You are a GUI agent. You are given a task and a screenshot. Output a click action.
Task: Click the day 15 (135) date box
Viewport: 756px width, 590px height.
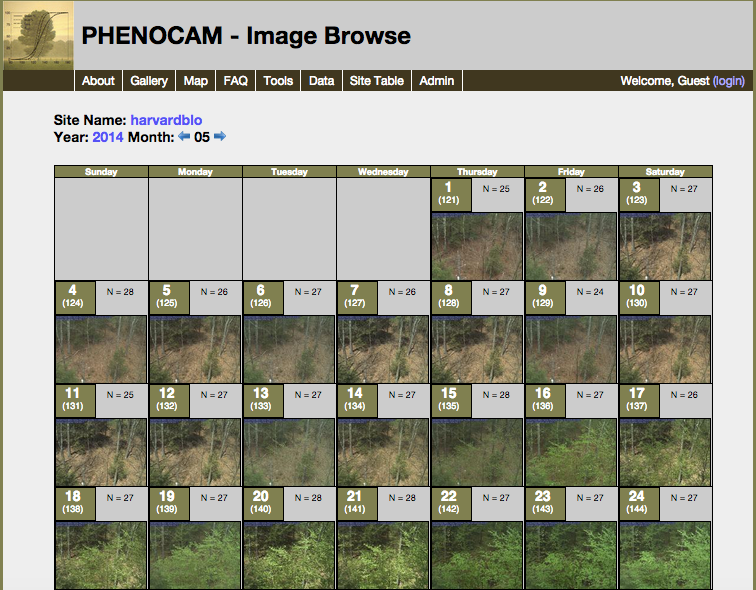coord(451,401)
